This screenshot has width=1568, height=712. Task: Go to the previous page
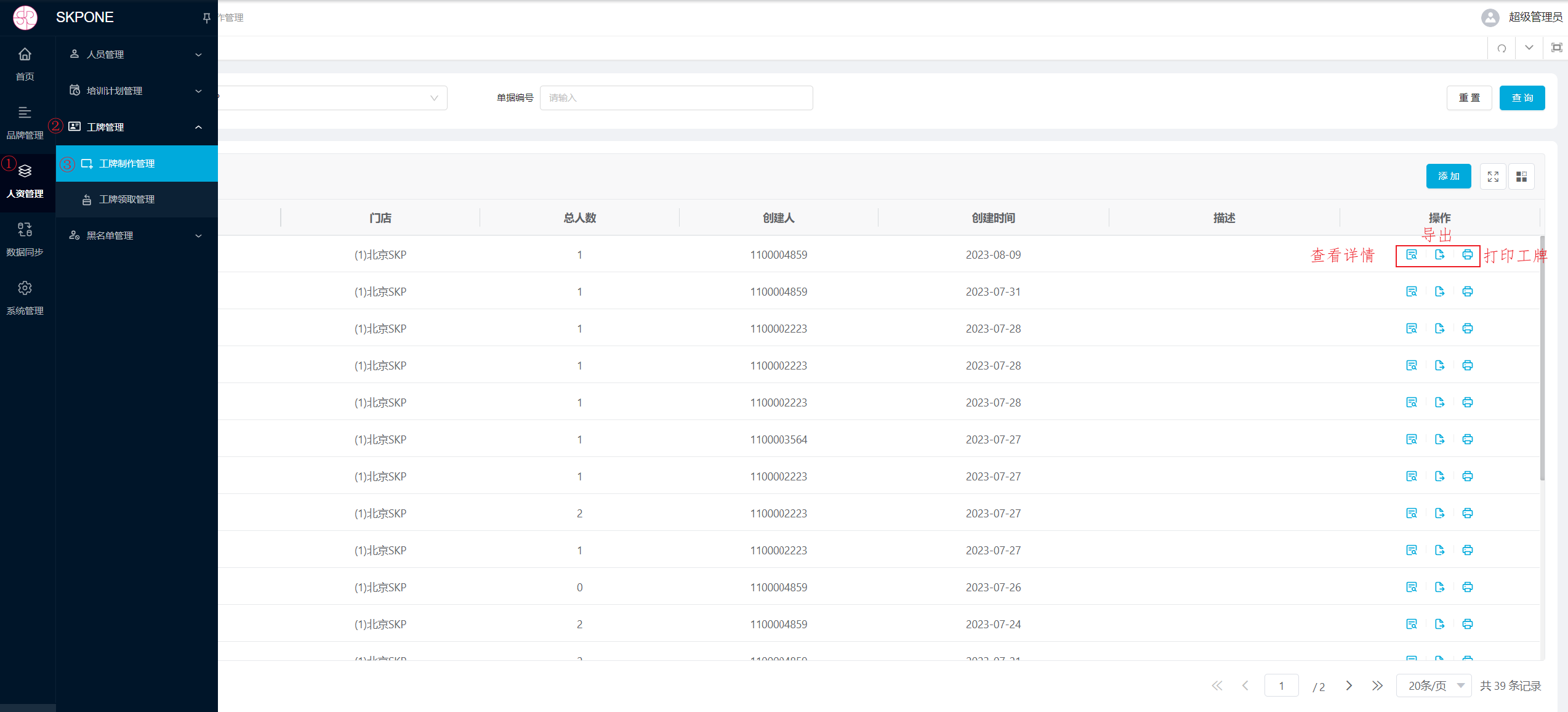pos(1245,686)
